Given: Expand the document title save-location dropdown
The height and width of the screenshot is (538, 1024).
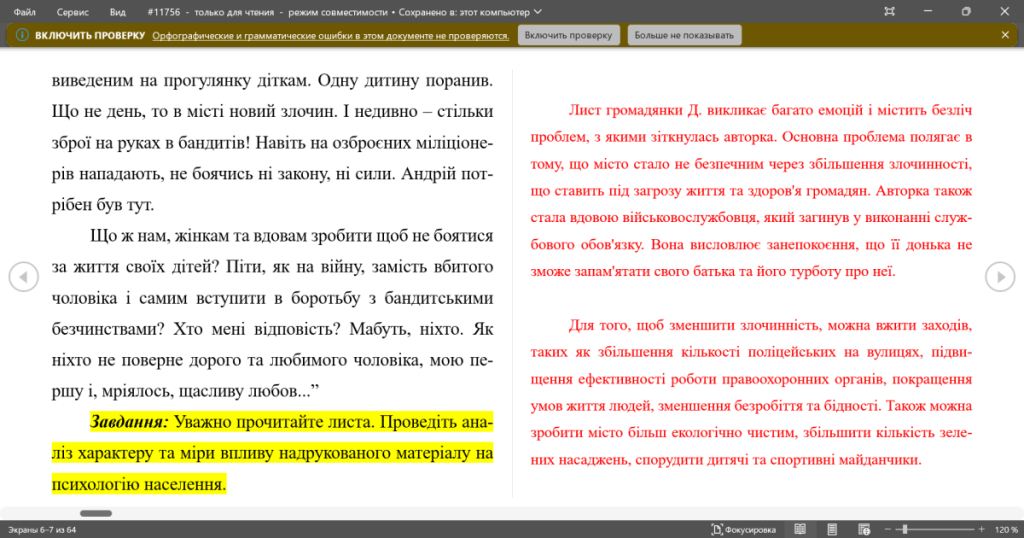Looking at the screenshot, I should 539,12.
